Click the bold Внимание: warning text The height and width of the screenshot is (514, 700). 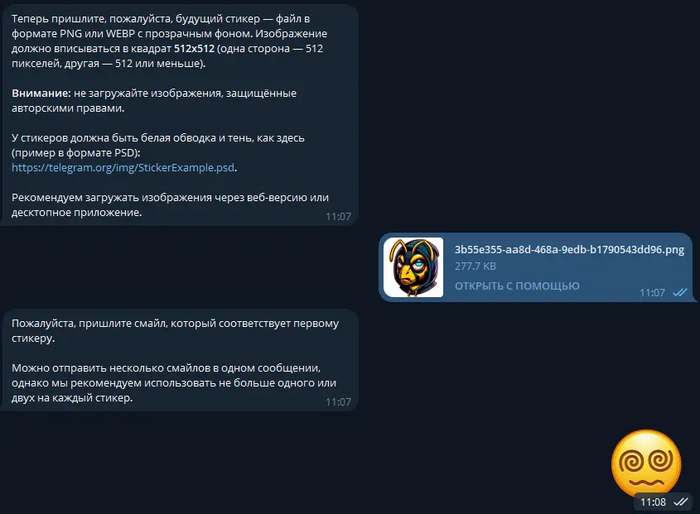[x=41, y=93]
